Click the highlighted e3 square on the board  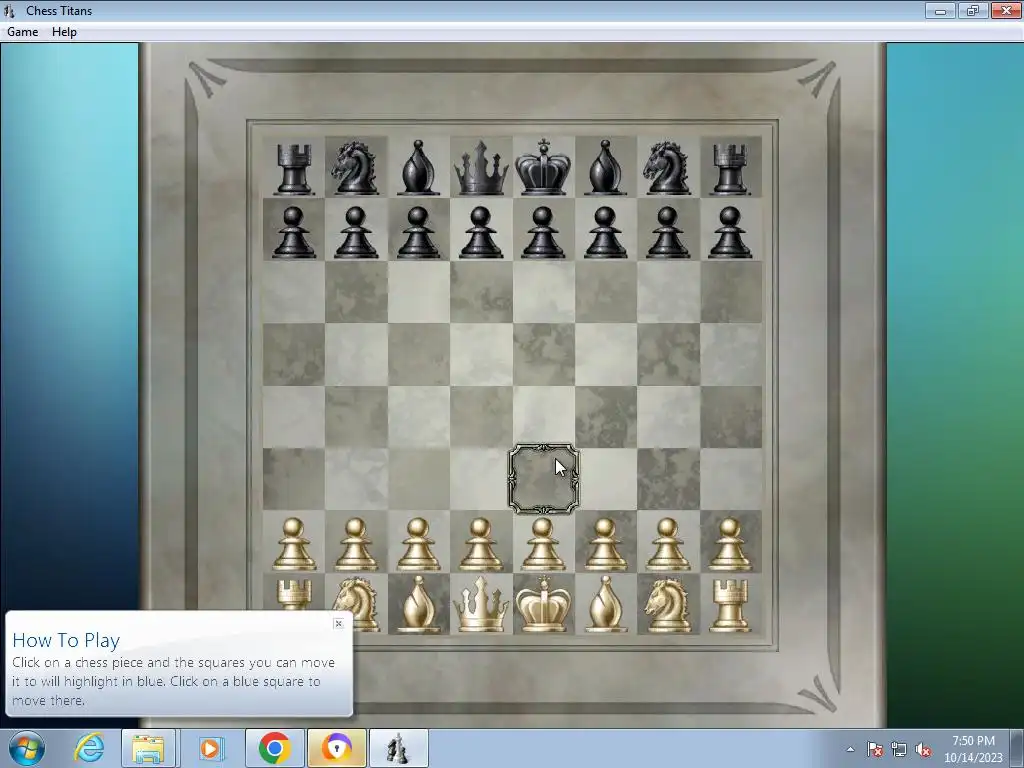point(543,479)
